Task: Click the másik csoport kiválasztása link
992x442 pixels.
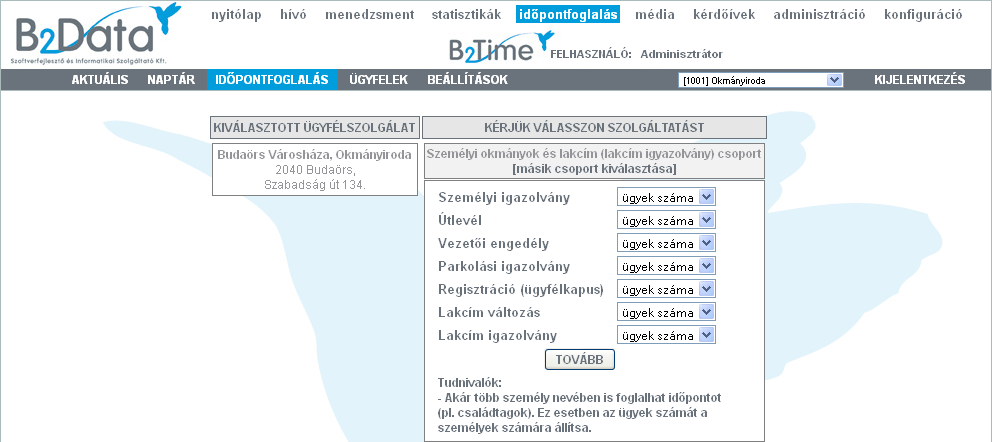Action: [594, 169]
